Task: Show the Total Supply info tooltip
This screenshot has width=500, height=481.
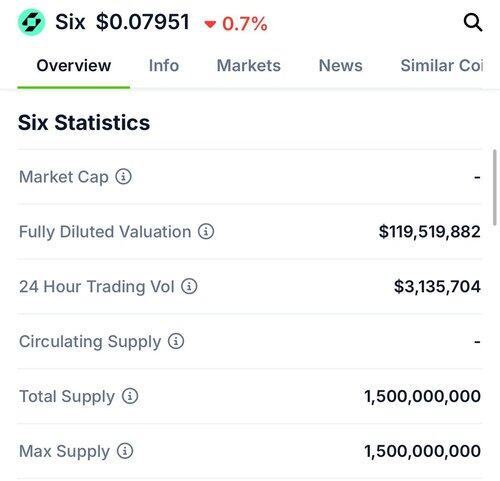Action: point(130,396)
